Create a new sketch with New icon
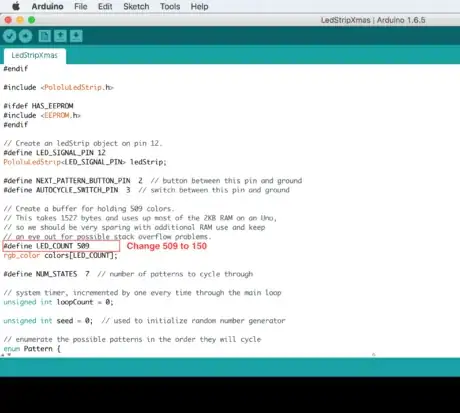The image size is (460, 413). point(44,36)
